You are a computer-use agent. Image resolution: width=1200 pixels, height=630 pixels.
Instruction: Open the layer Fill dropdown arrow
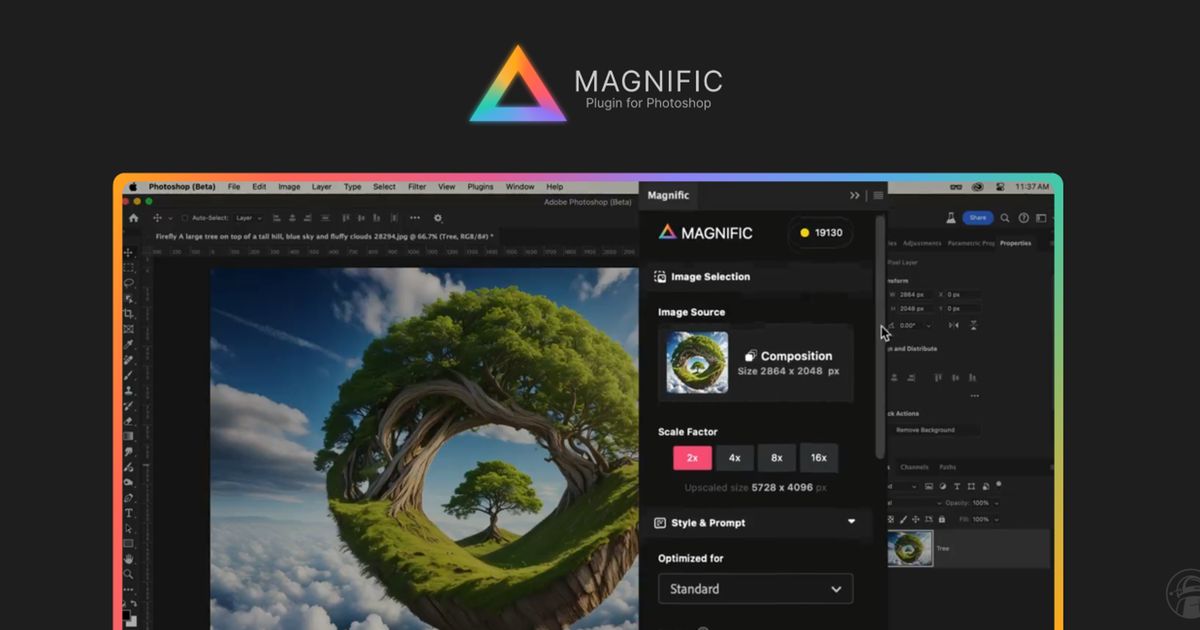pyautogui.click(x=996, y=519)
